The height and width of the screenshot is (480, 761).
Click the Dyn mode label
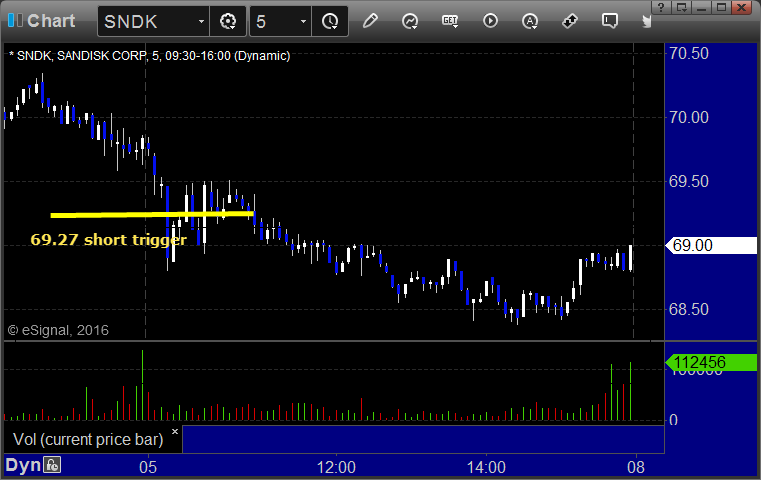click(x=23, y=465)
